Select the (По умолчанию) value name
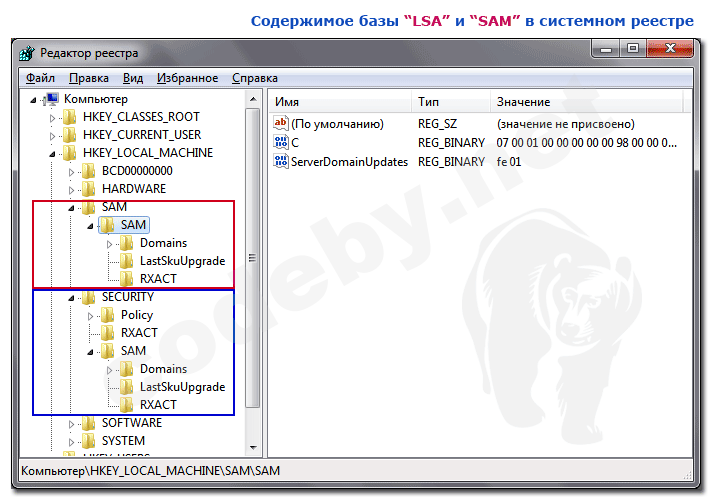Screen dimensions: 715x500 [337, 124]
